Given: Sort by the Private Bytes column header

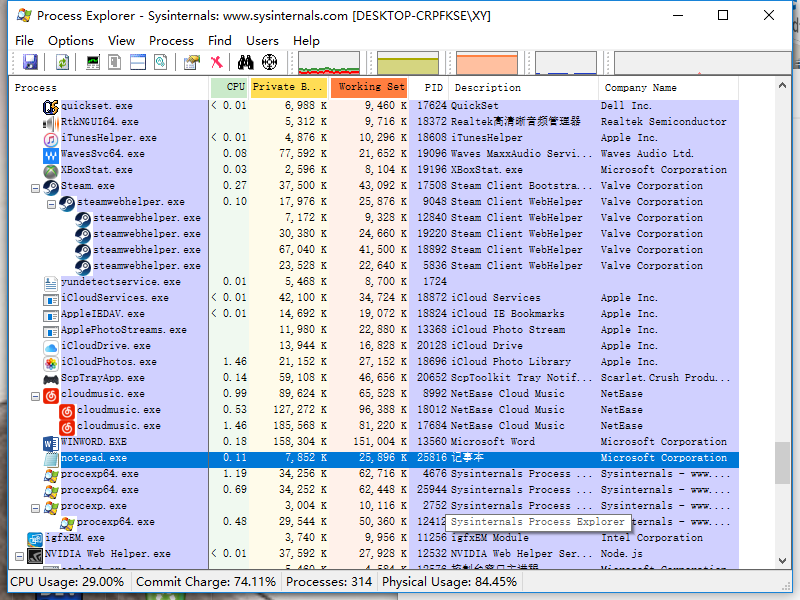Looking at the screenshot, I should (288, 87).
